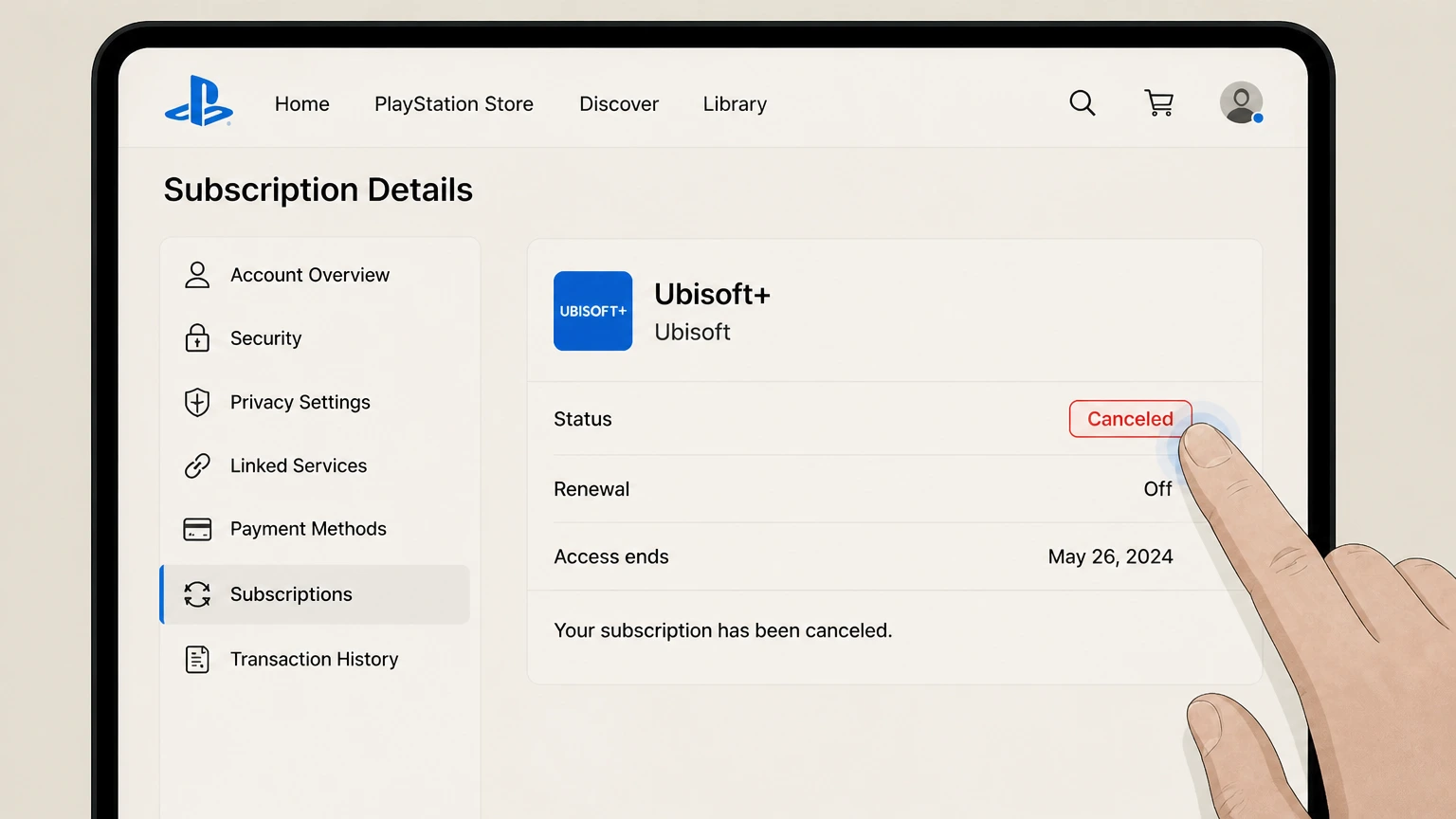Open the shopping cart

pyautogui.click(x=1159, y=102)
